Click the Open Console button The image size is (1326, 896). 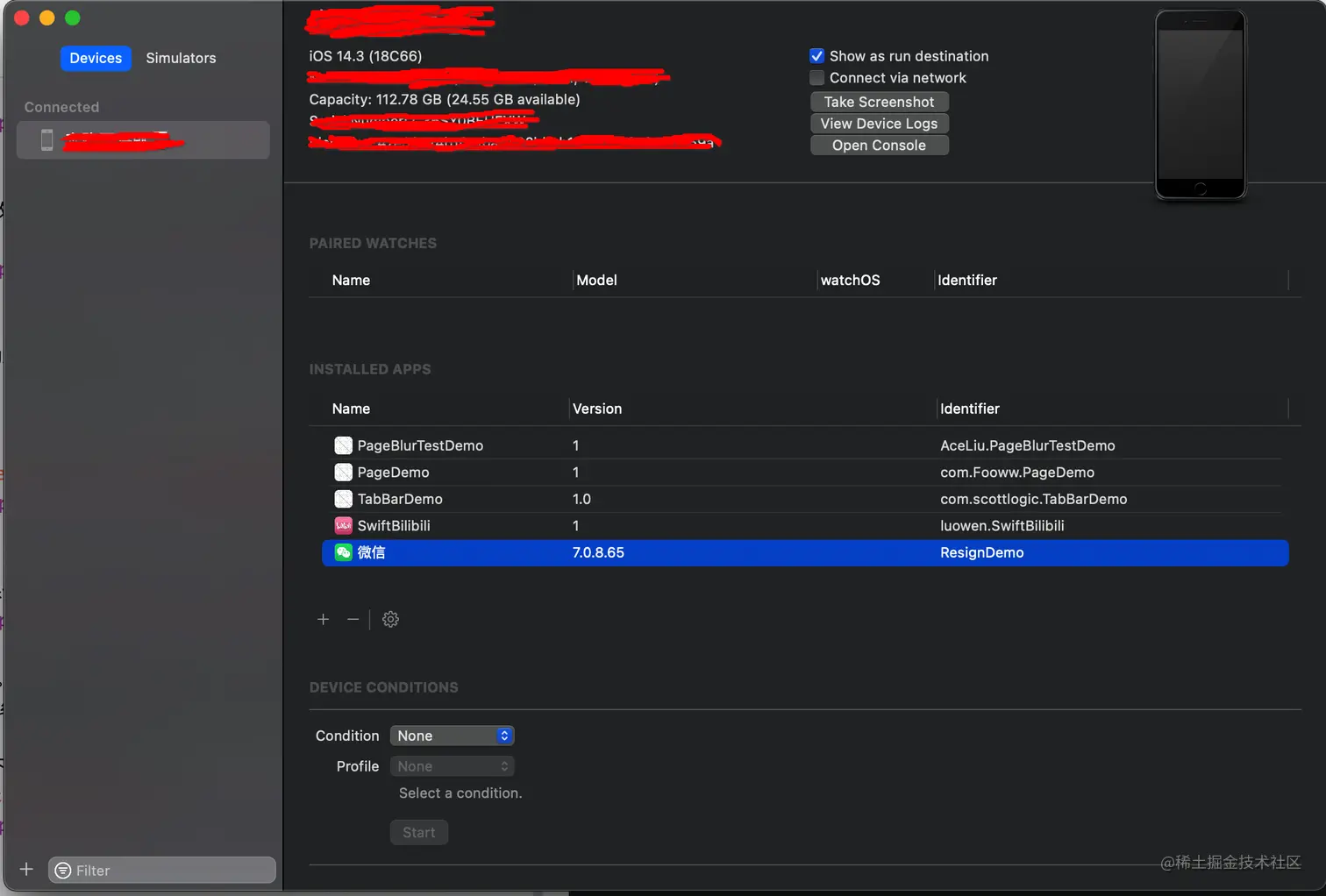pos(879,146)
